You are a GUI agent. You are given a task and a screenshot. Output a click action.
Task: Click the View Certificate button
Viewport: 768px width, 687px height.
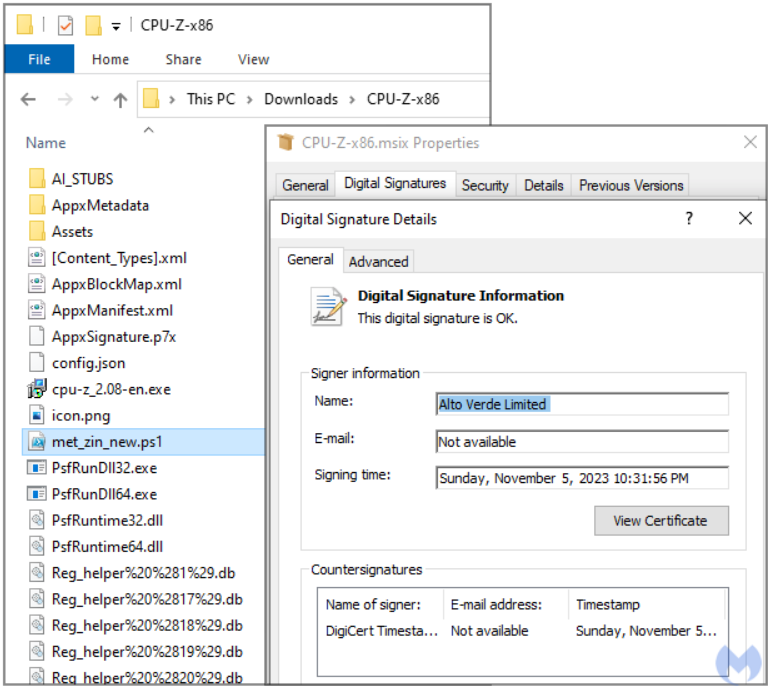(660, 520)
